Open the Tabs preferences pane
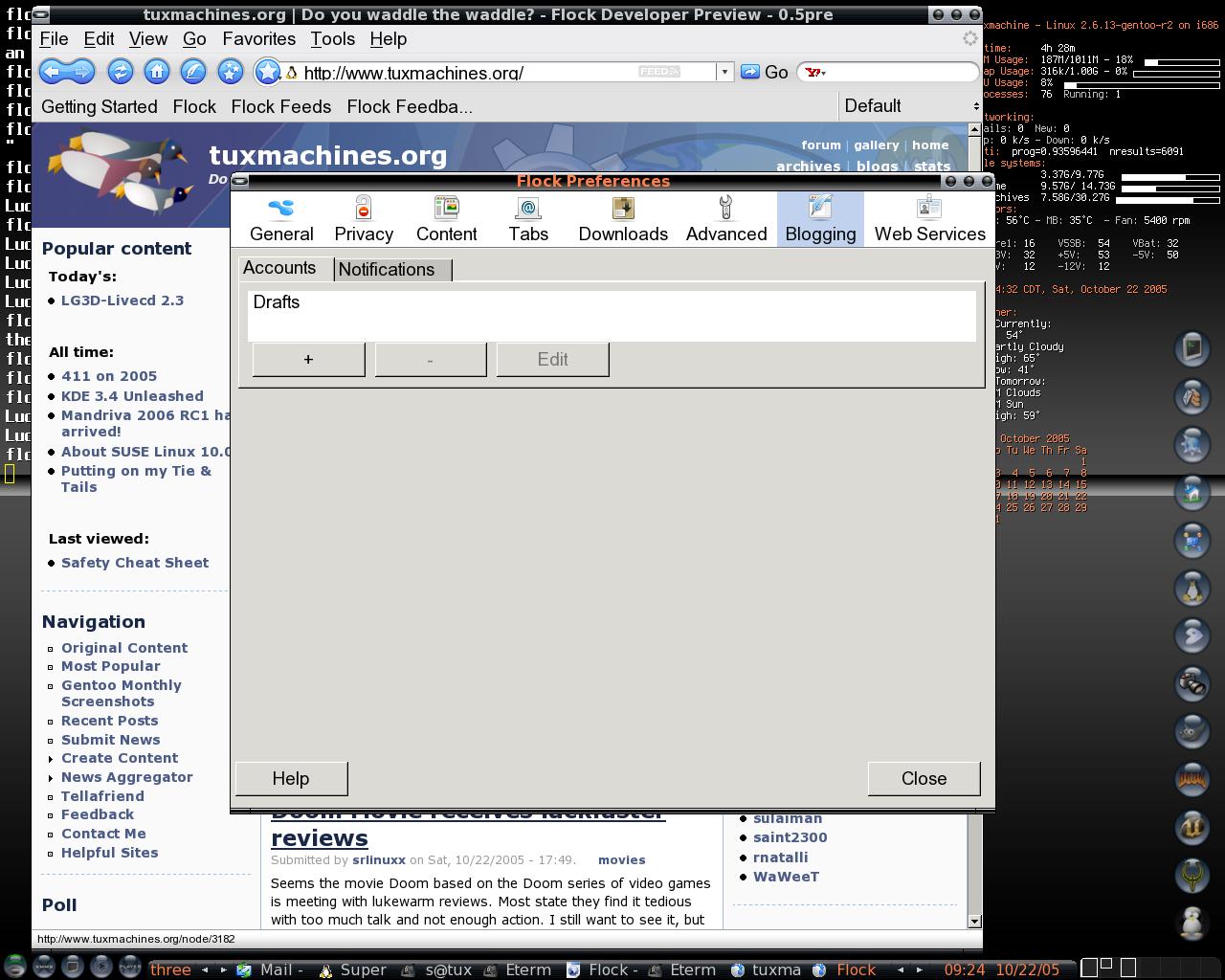 [528, 219]
